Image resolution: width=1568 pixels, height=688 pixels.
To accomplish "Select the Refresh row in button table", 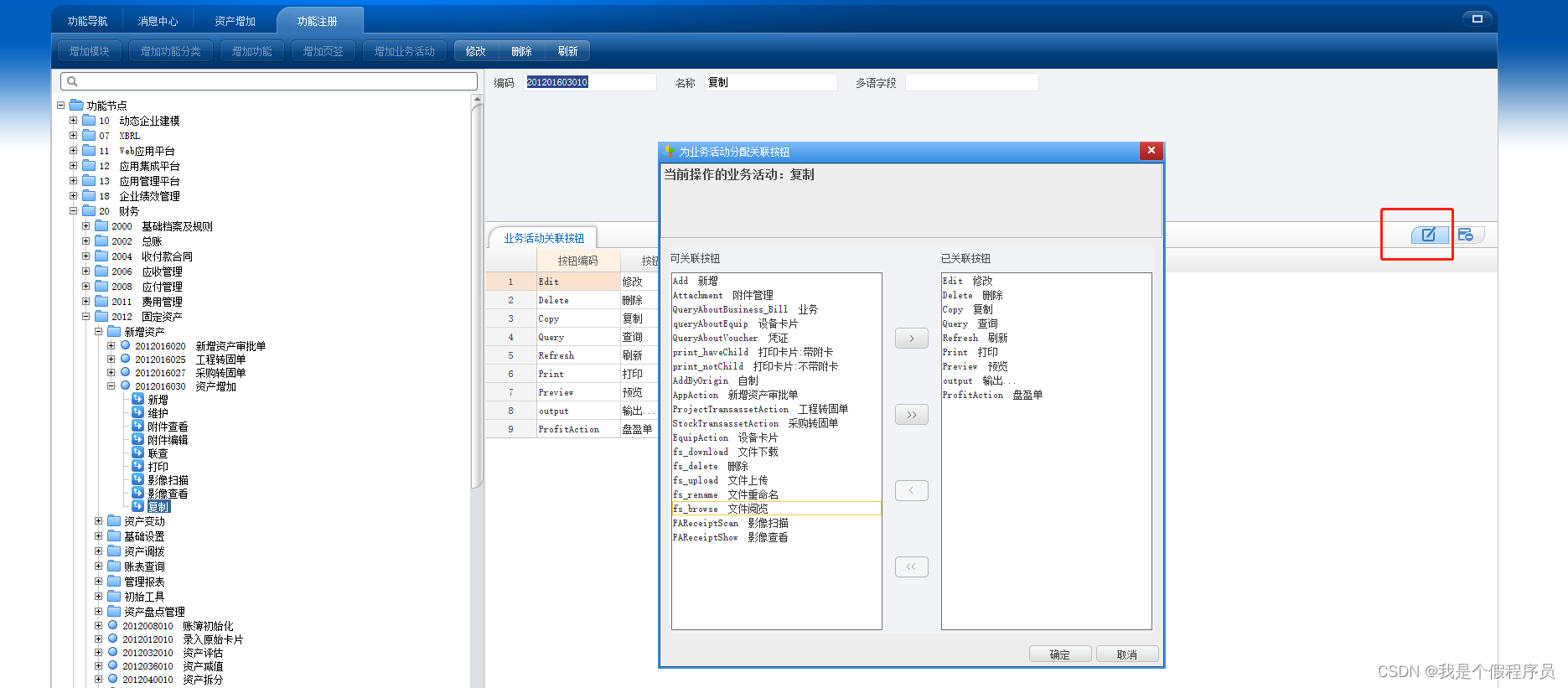I will pyautogui.click(x=572, y=355).
